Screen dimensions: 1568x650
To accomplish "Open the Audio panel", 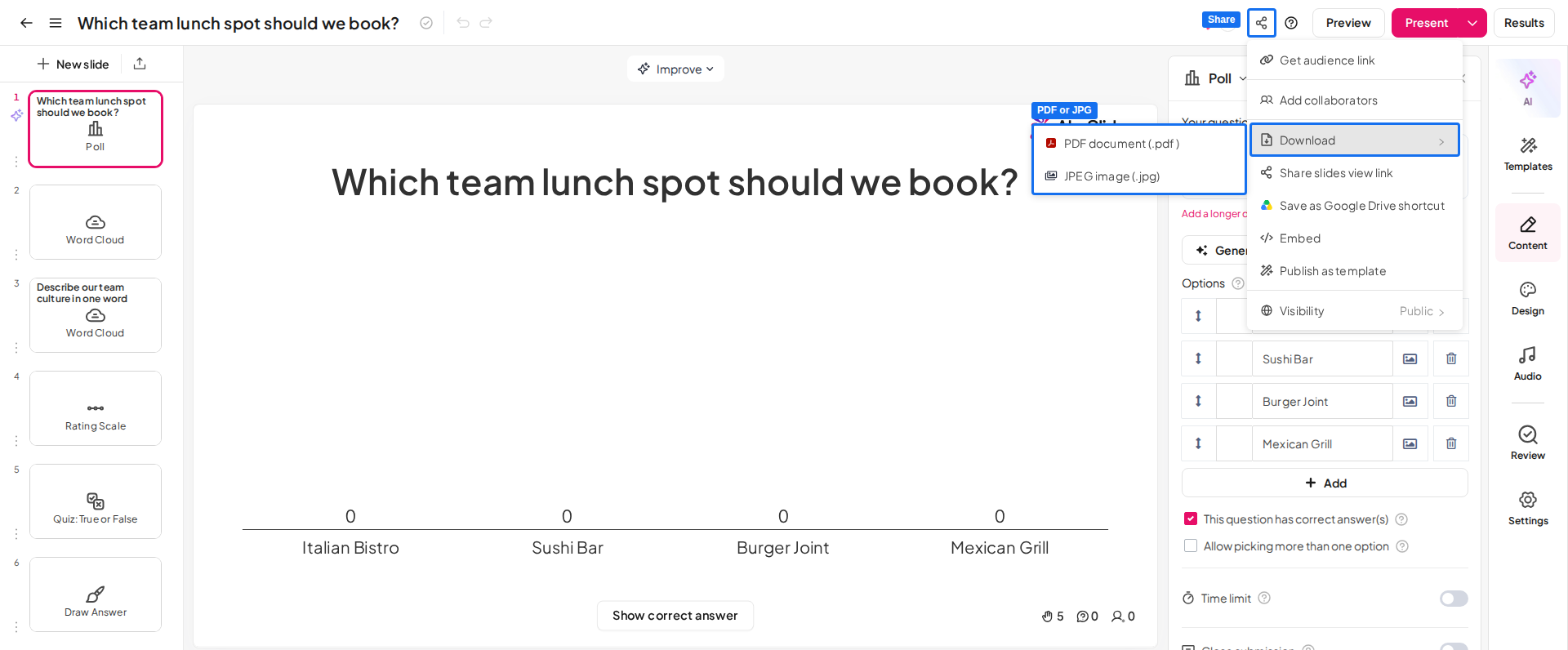I will point(1527,364).
